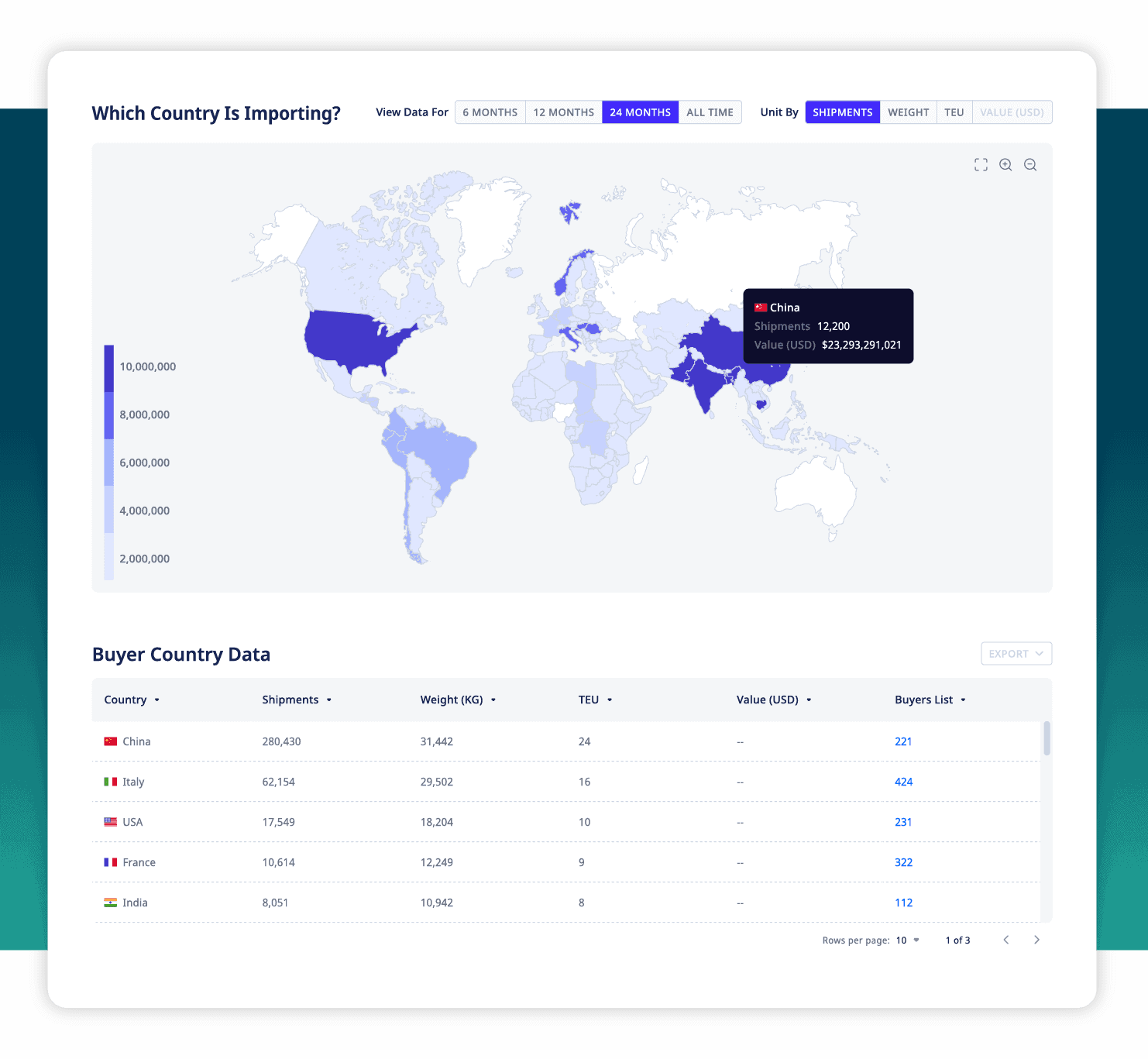This screenshot has width=1148, height=1059.
Task: Click the United States on the map
Action: (349, 339)
